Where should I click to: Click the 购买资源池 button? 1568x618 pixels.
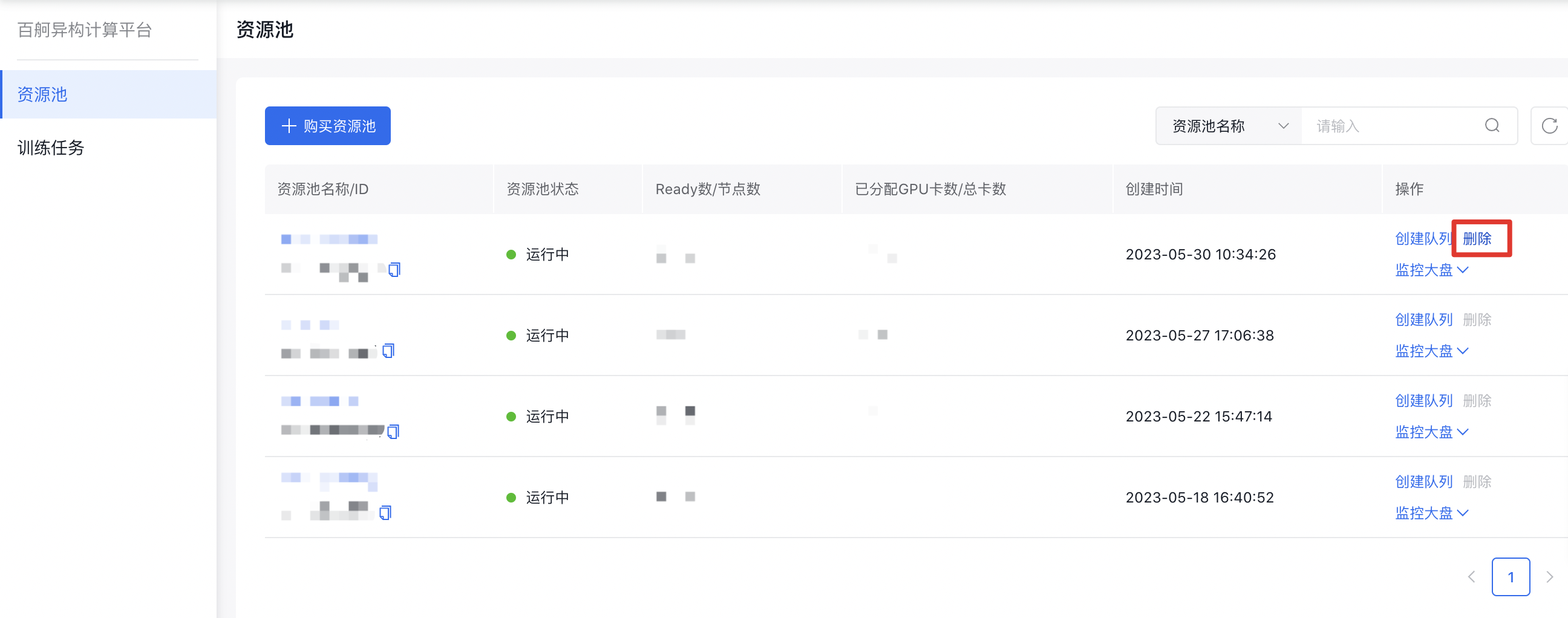pos(327,126)
